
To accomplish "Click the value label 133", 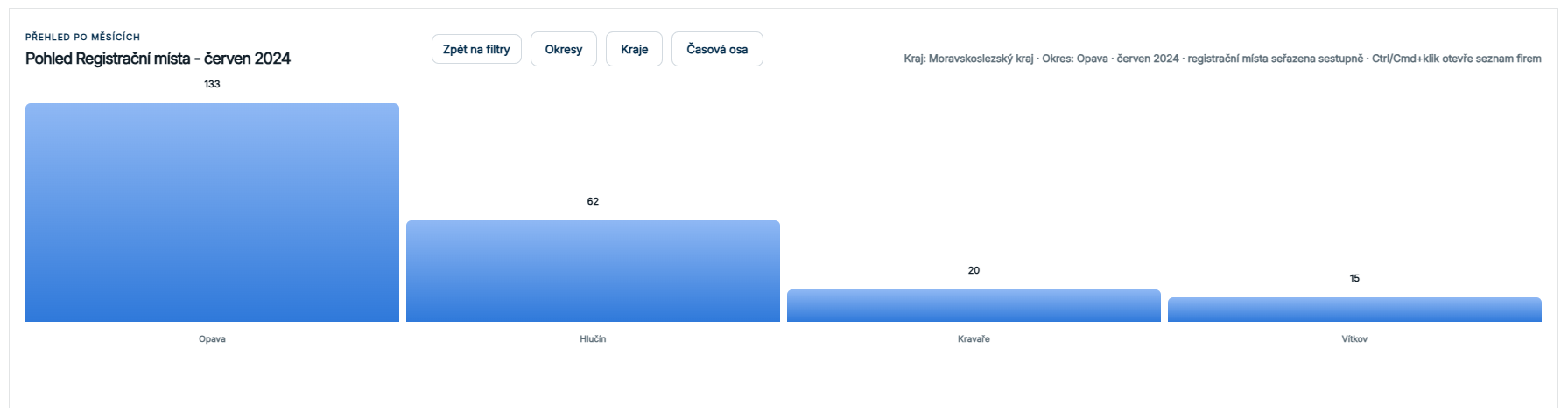I will tap(212, 85).
